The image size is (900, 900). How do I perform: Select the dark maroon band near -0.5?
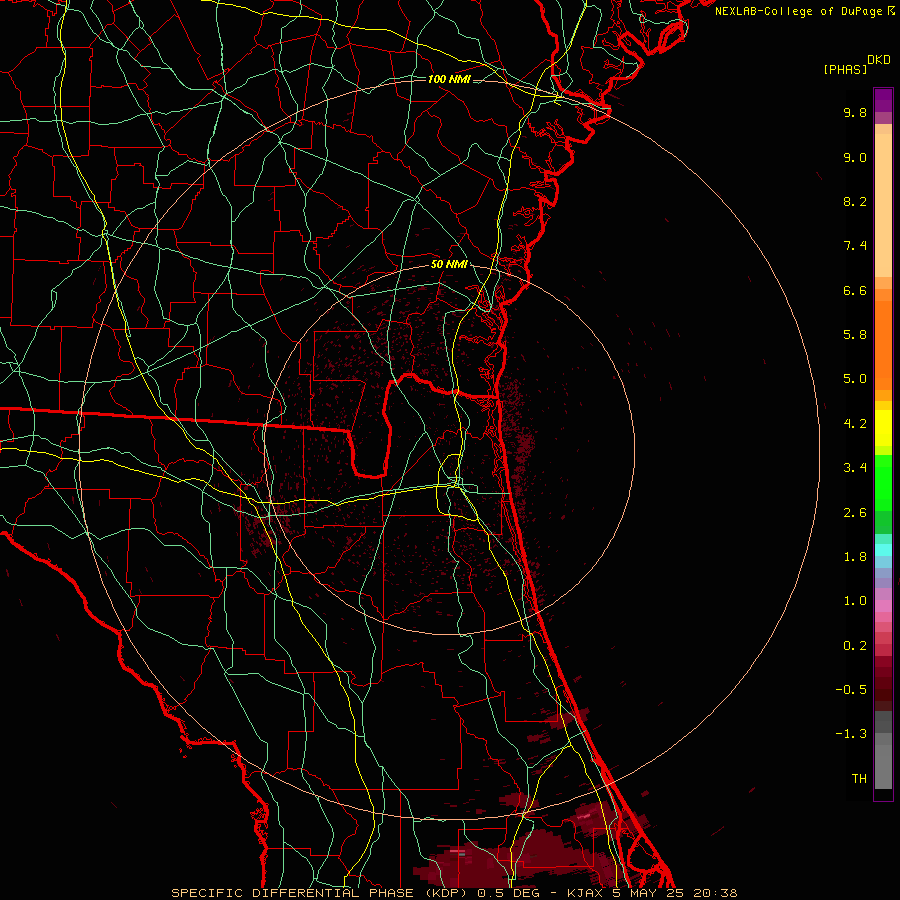pyautogui.click(x=883, y=689)
